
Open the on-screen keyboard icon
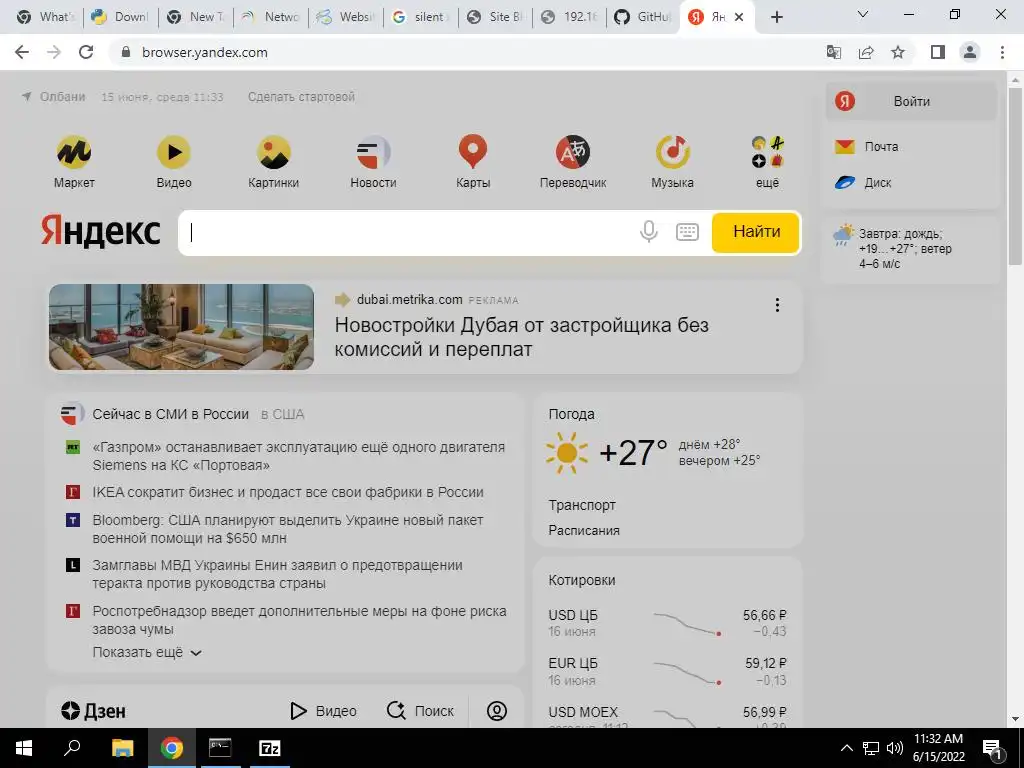[687, 232]
